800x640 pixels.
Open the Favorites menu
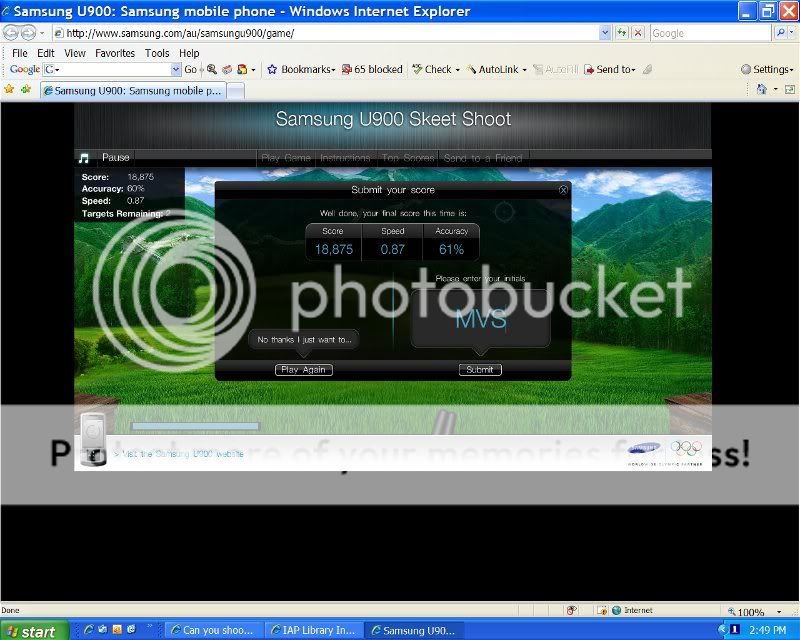pos(115,53)
